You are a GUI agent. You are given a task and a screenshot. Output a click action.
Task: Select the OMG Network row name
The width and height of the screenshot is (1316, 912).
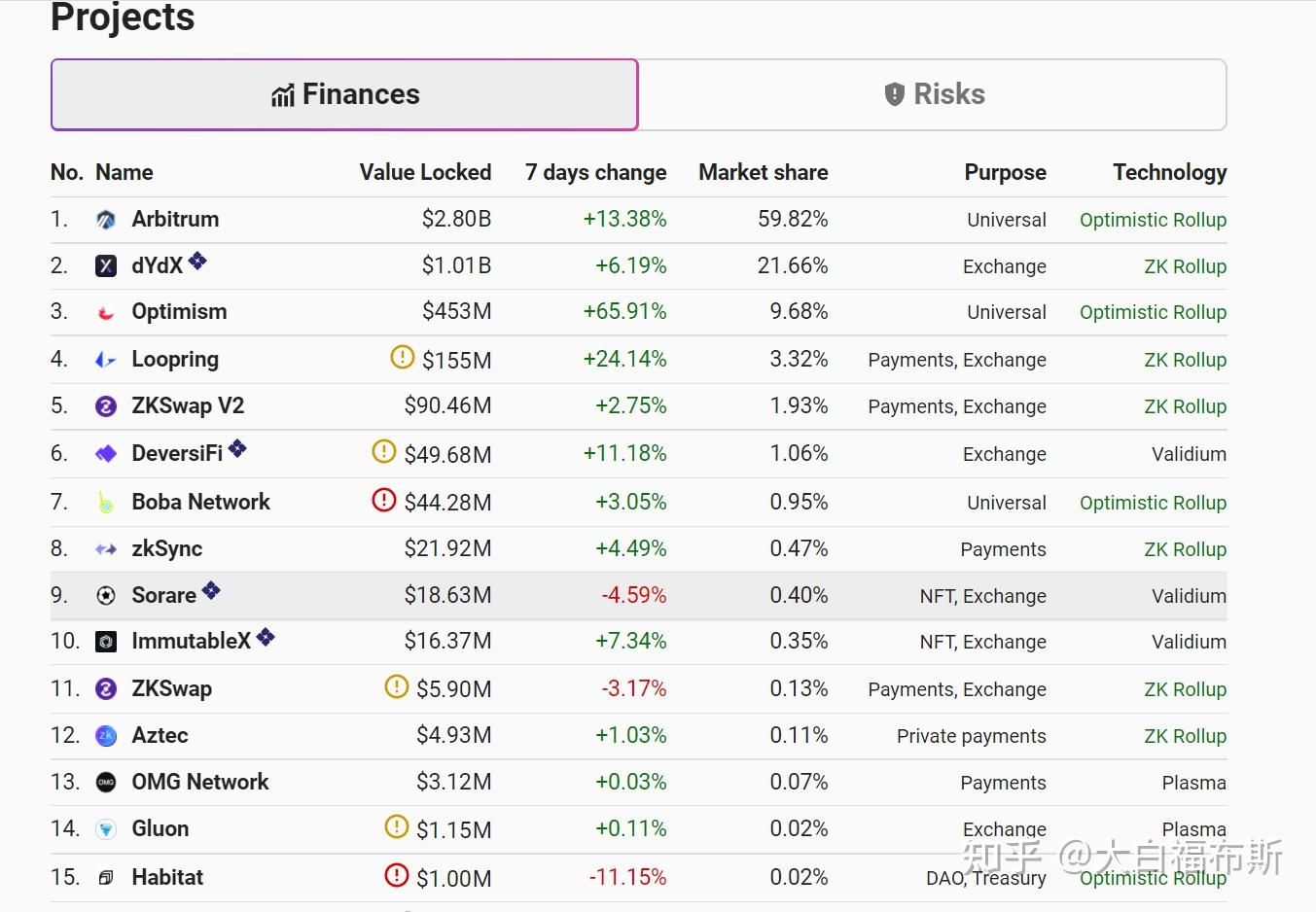(200, 783)
